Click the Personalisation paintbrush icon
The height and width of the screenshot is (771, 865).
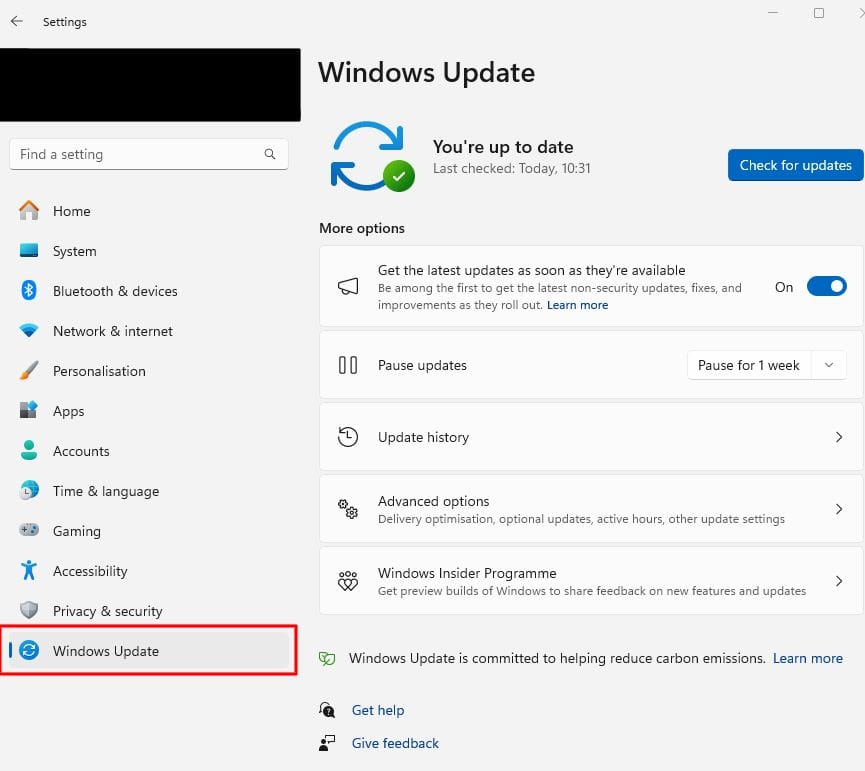(31, 371)
